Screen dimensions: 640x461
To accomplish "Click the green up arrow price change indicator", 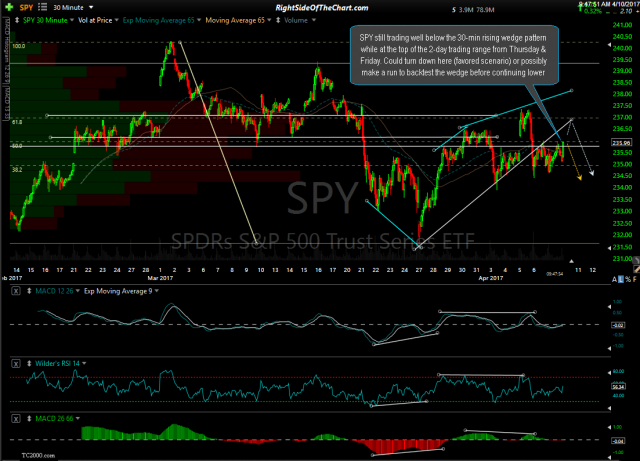I will (x=580, y=9).
